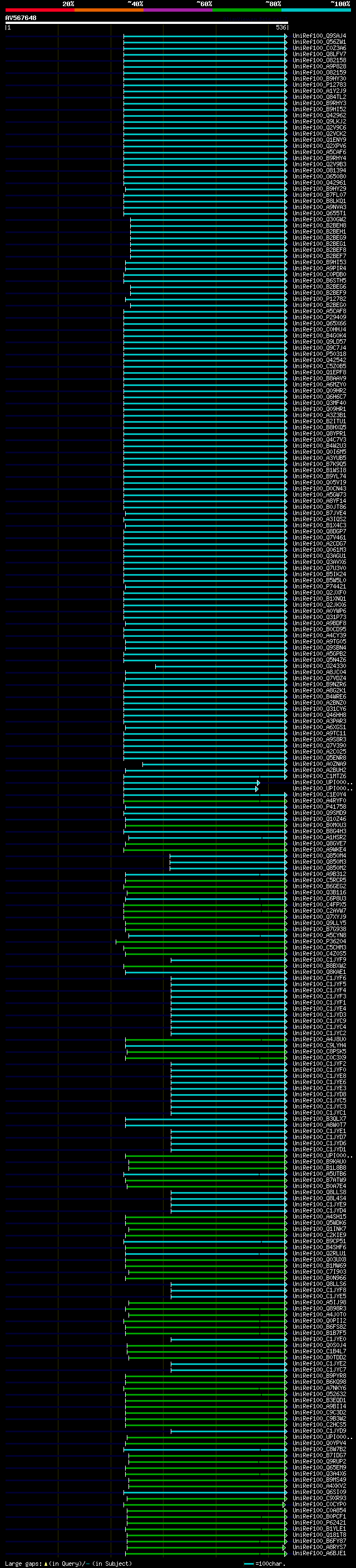Image resolution: width=356 pixels, height=1568 pixels.
Task: Click the green ~80% identity legend bar
Action: point(247,10)
